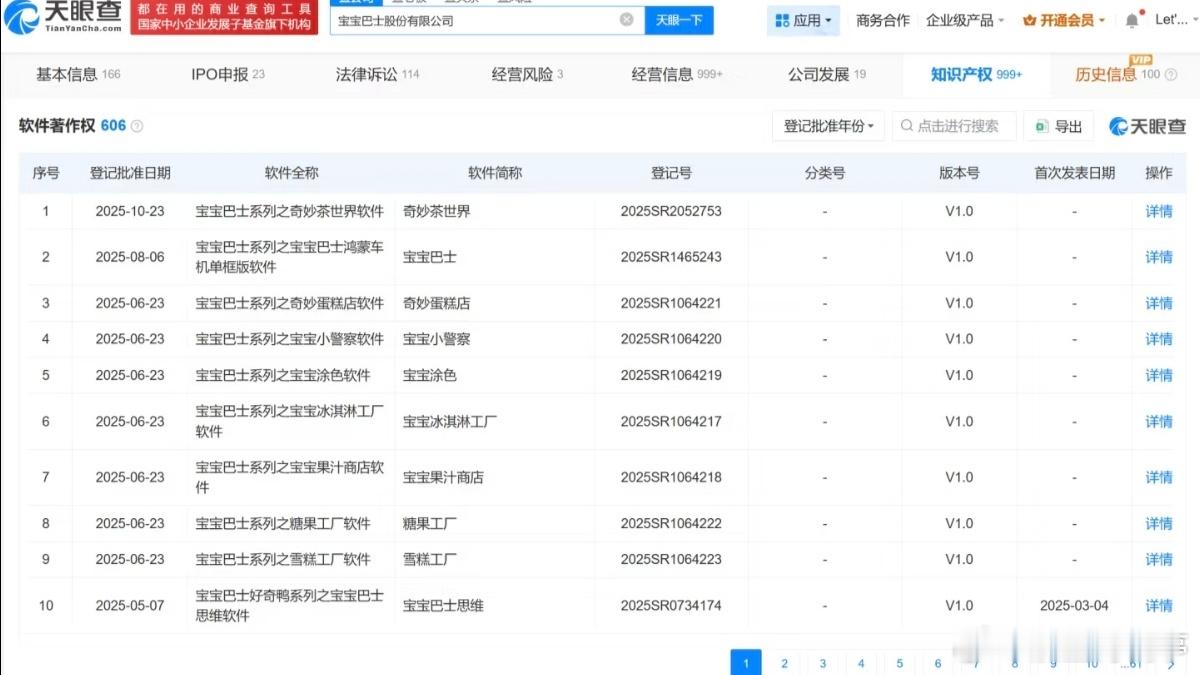Switch to 公司发展 tab
This screenshot has height=675, width=1200.
tap(827, 74)
